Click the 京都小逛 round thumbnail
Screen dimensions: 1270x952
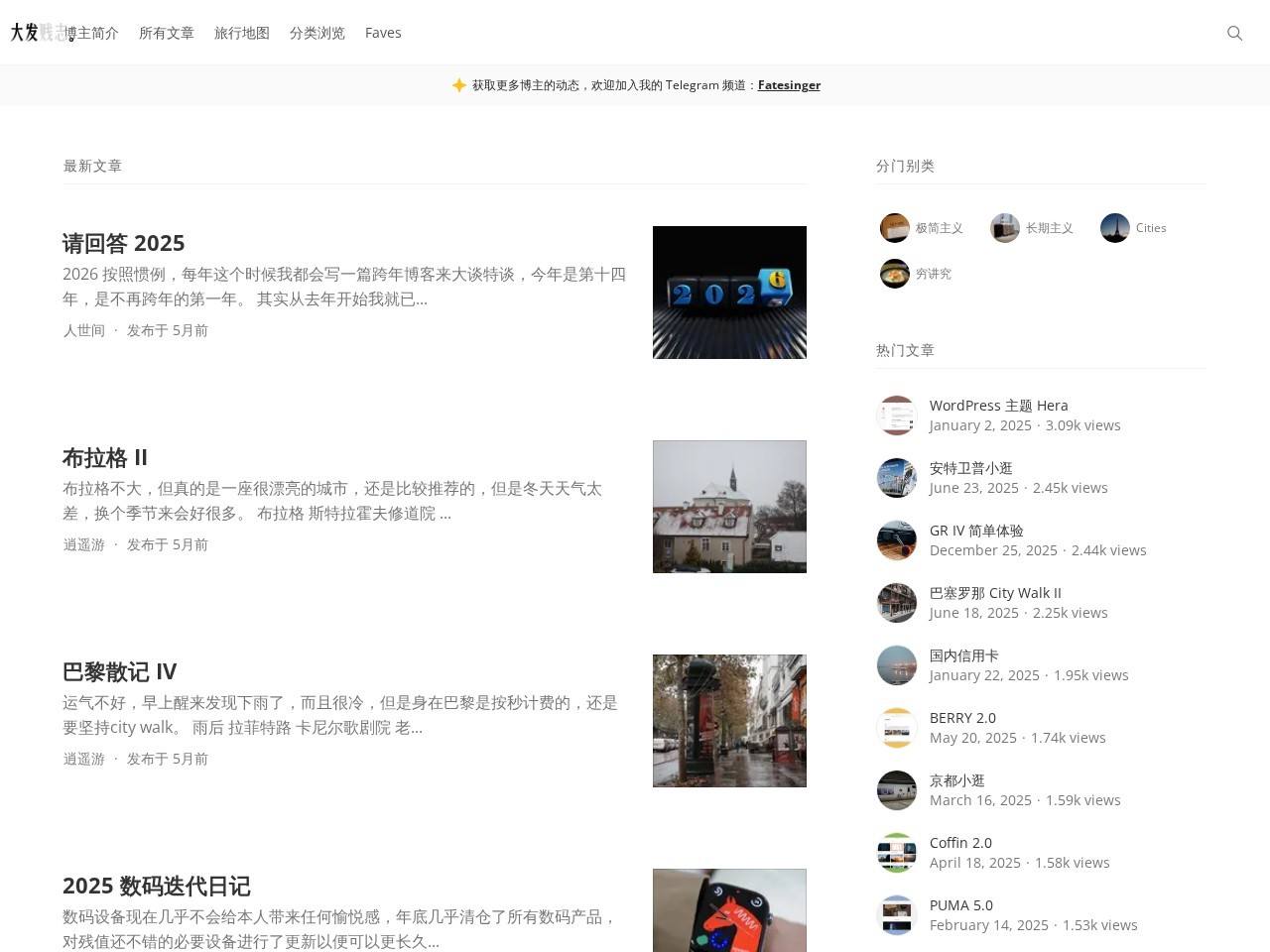(897, 790)
